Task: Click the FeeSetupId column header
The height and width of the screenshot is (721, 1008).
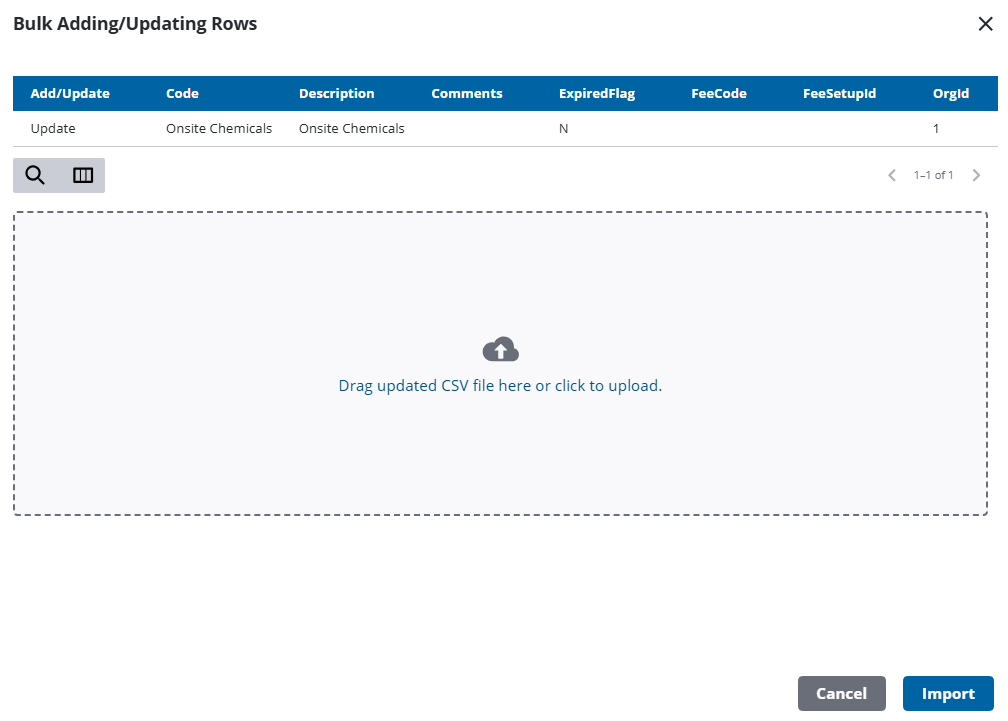Action: pos(839,94)
